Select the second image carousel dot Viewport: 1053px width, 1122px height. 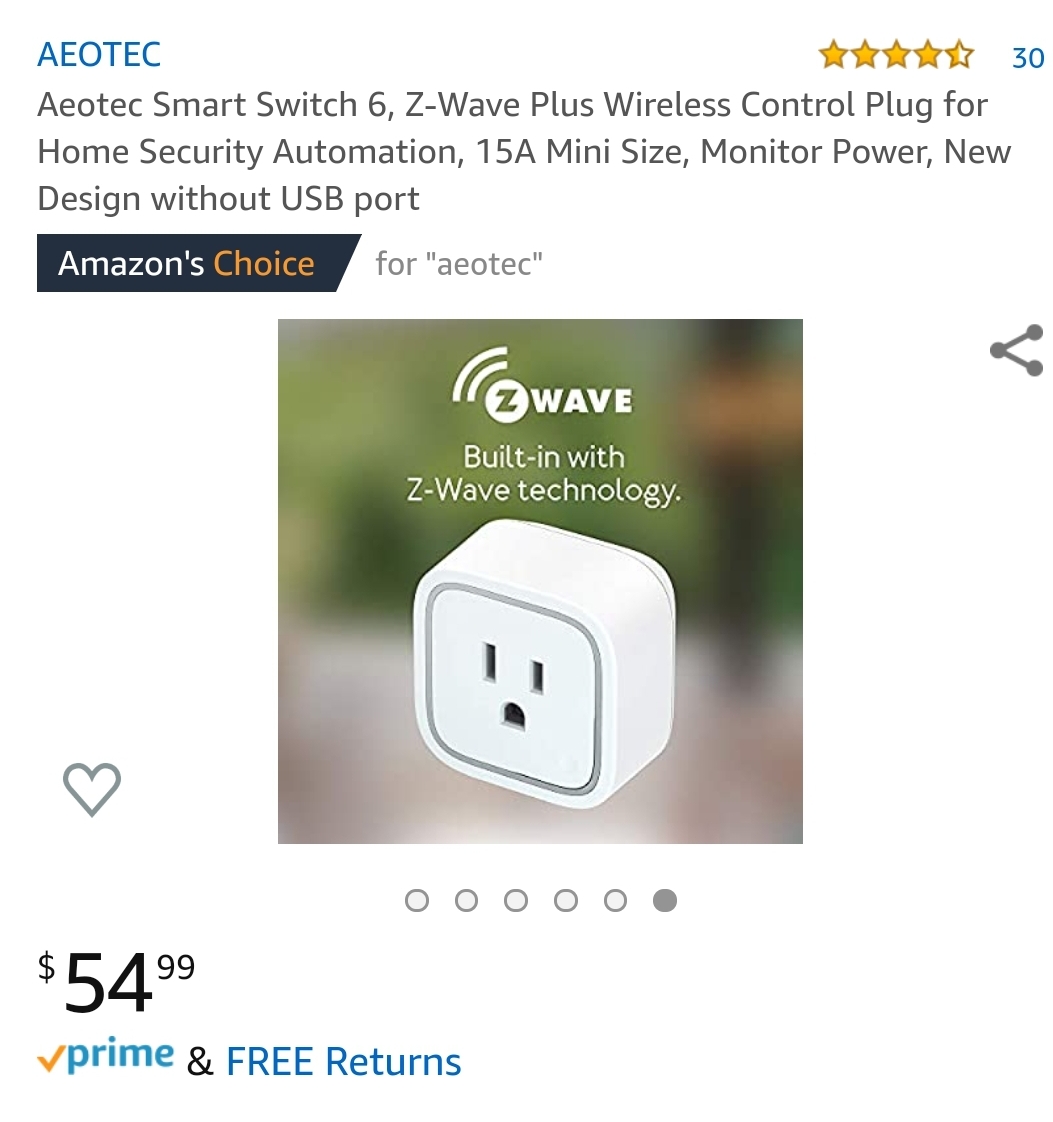[466, 899]
